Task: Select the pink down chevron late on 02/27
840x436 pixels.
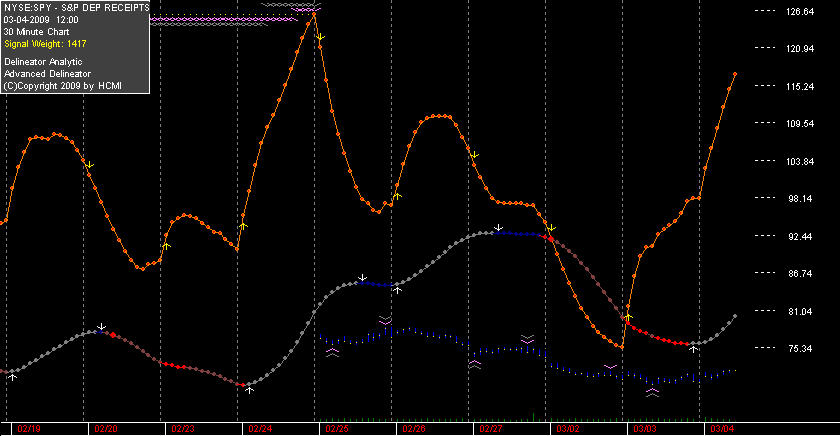Action: [x=528, y=339]
